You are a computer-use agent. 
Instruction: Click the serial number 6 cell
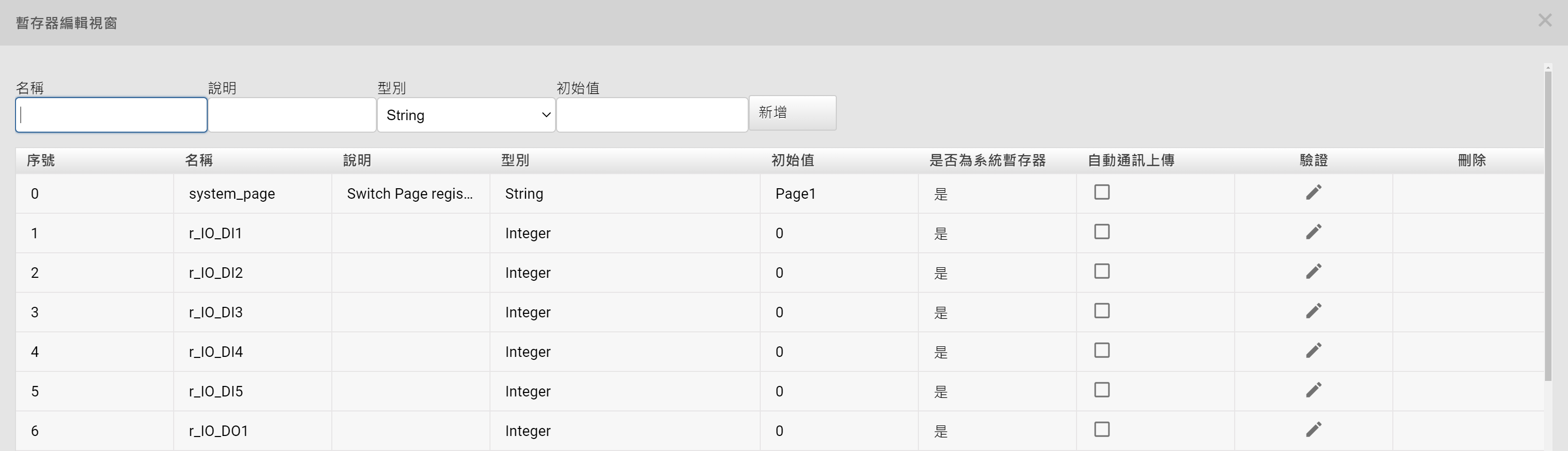coord(95,431)
